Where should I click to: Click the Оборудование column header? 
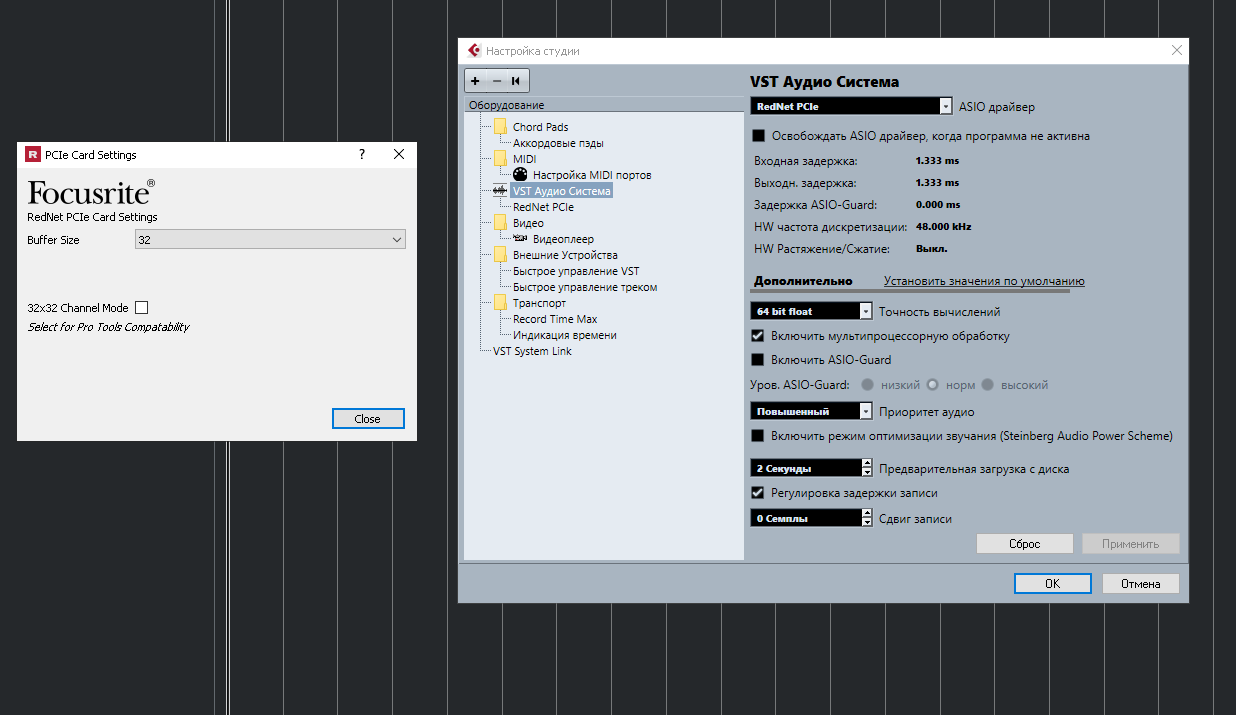[605, 105]
